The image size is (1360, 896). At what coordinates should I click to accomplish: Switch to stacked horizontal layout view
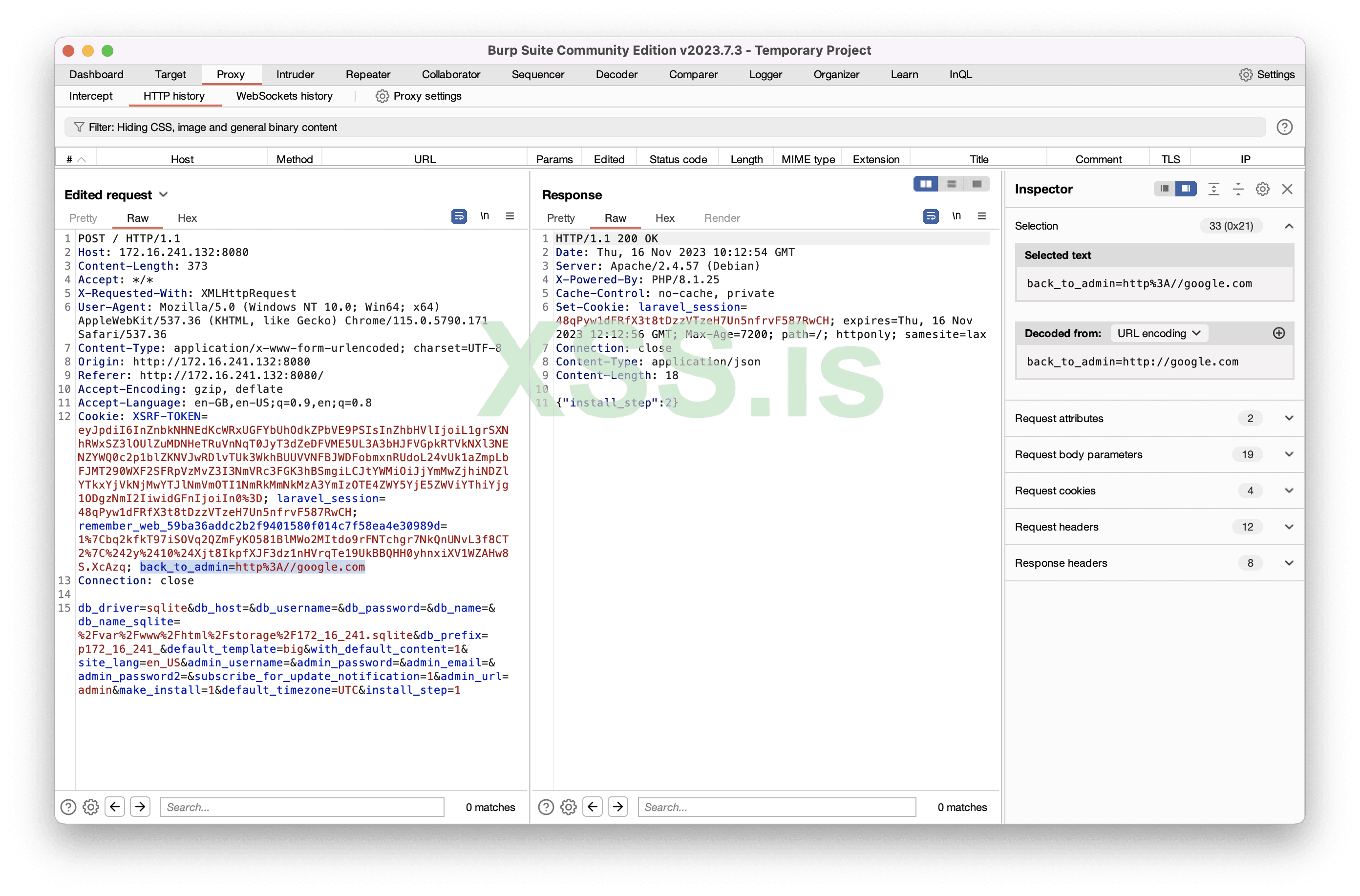click(x=952, y=184)
